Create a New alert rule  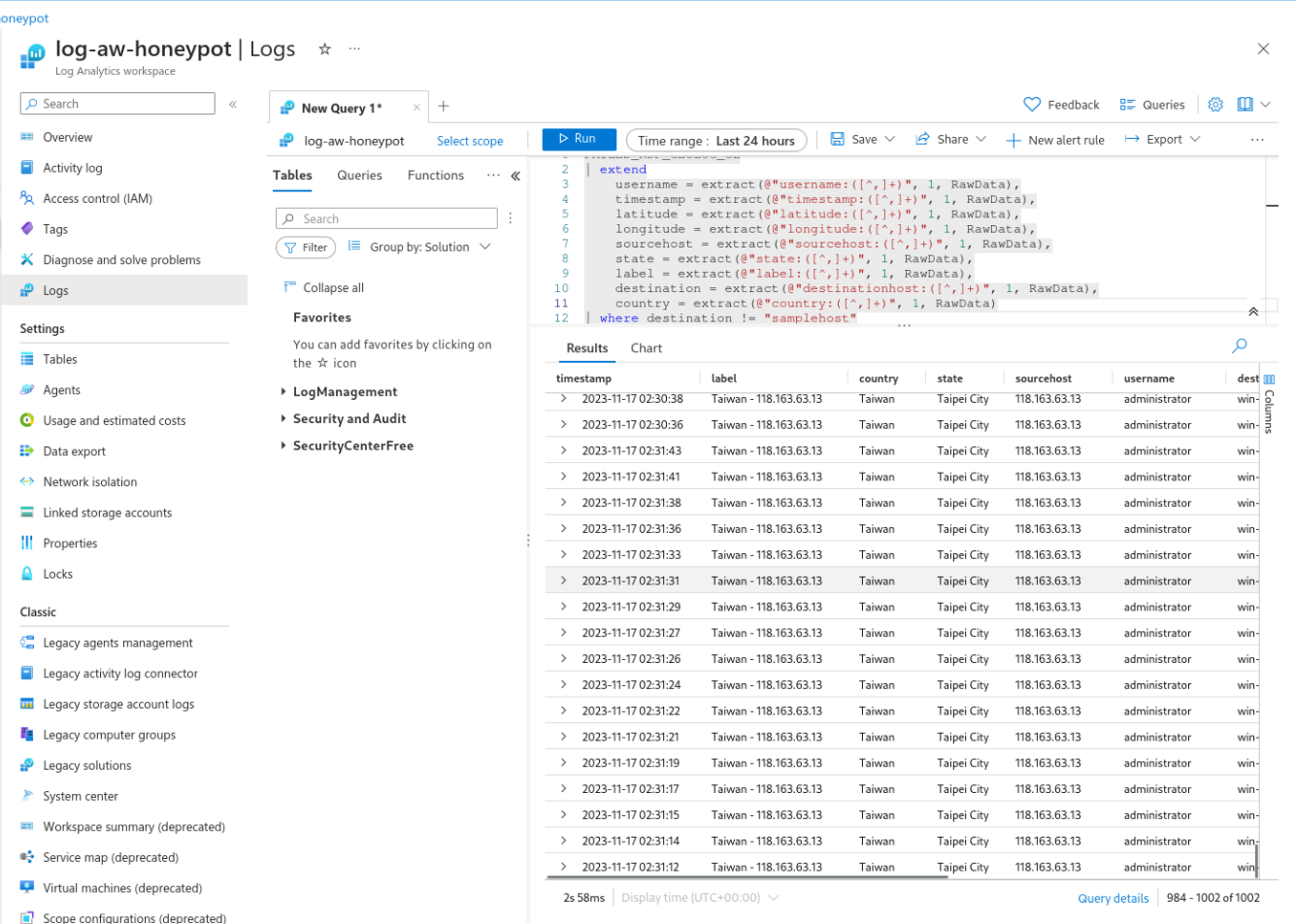[x=1055, y=140]
